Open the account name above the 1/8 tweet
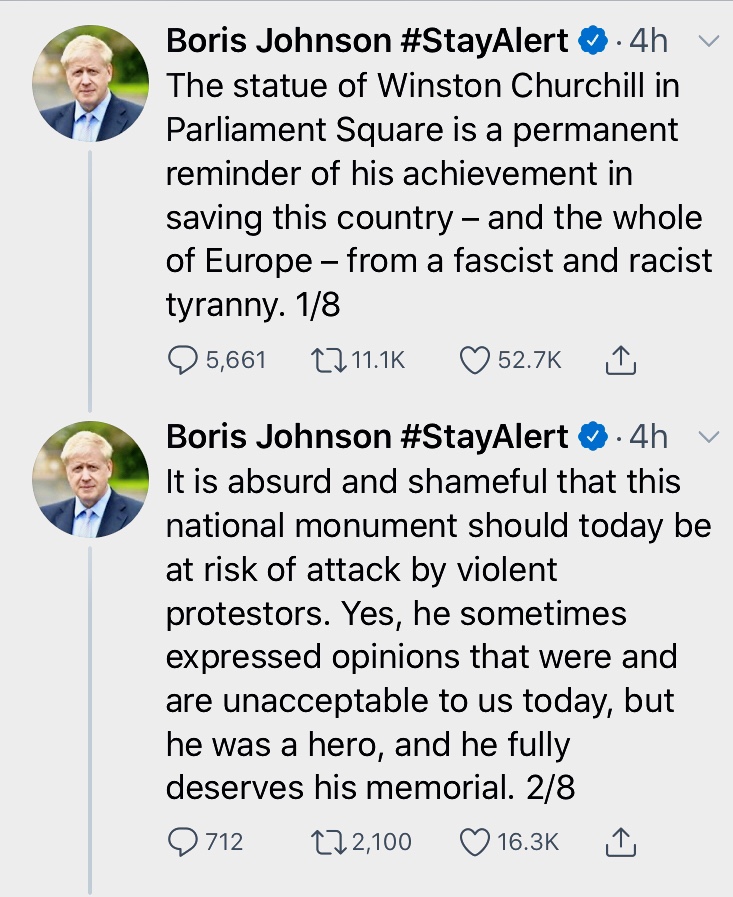This screenshot has height=897, width=733. coord(366,41)
